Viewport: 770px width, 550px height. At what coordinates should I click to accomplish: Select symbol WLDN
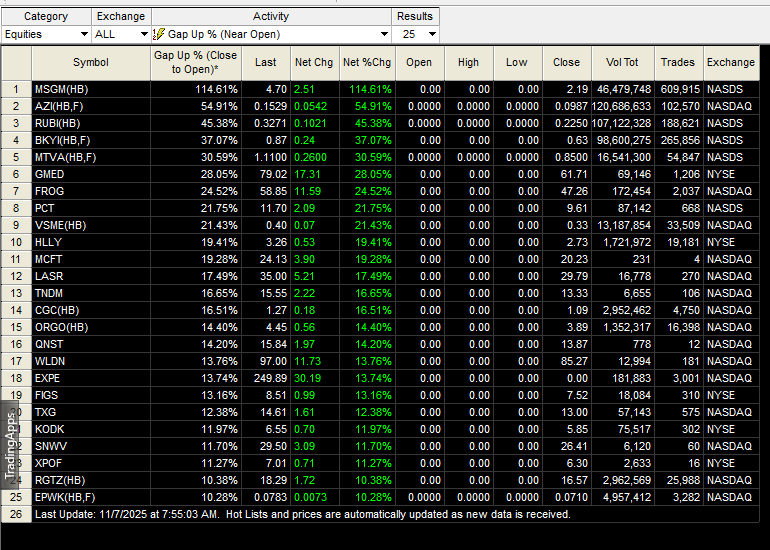(x=50, y=361)
